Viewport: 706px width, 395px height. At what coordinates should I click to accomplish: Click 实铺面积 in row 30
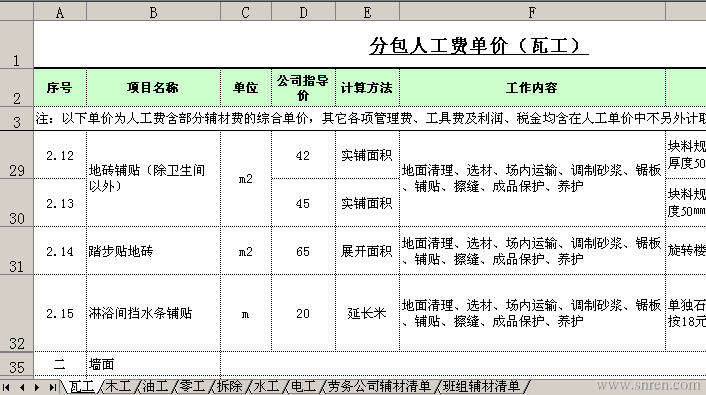click(x=367, y=203)
